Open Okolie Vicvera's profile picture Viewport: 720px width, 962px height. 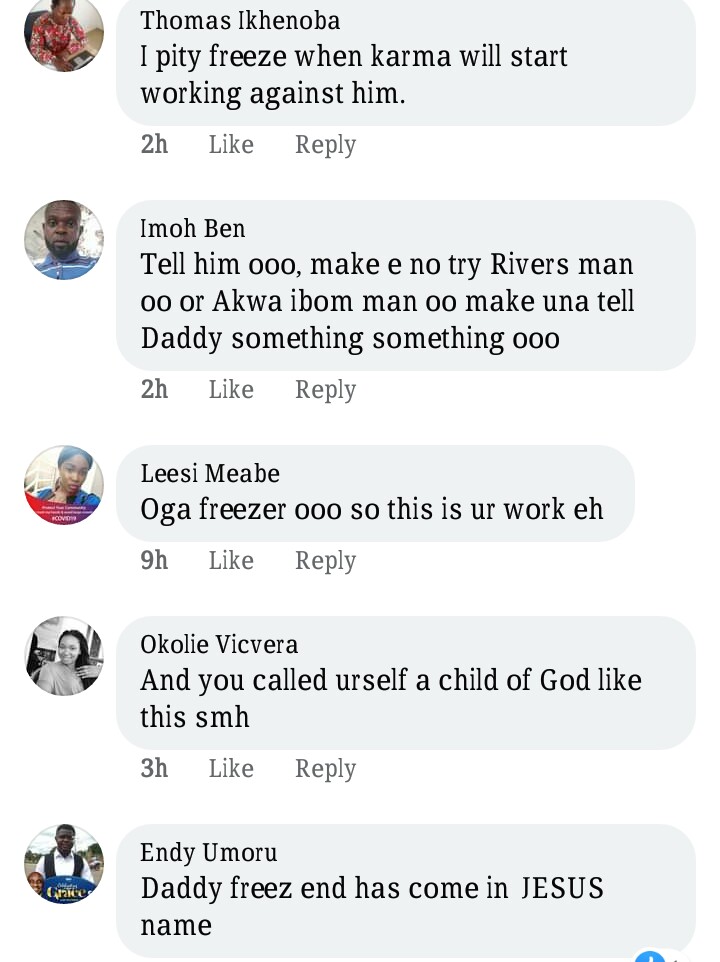(x=64, y=656)
